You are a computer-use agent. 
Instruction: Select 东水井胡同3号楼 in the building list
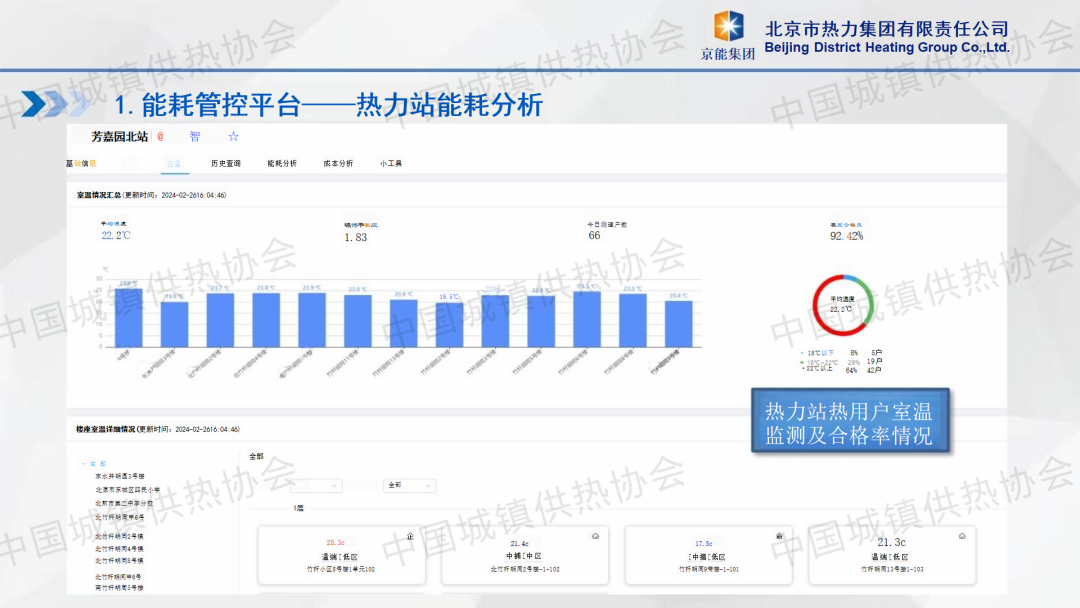pos(120,477)
